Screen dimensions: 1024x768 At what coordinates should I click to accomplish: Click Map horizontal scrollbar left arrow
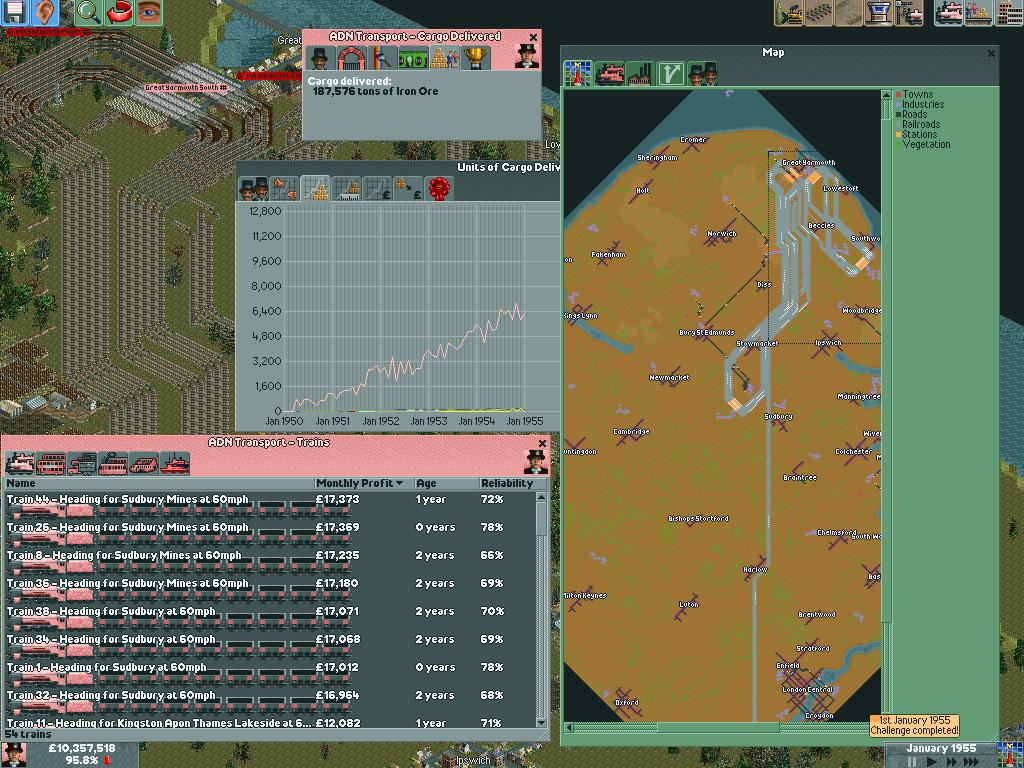click(569, 727)
